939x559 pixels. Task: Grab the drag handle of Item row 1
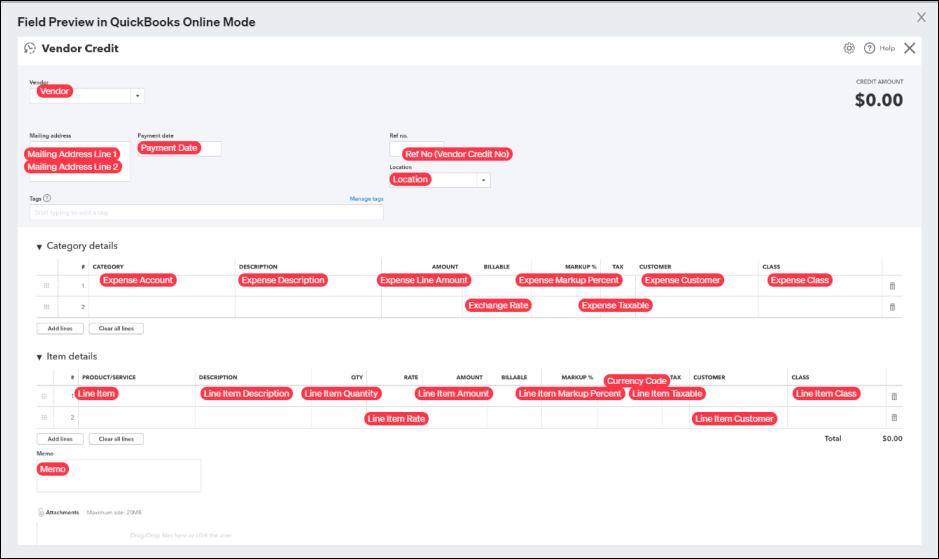pyautogui.click(x=44, y=396)
